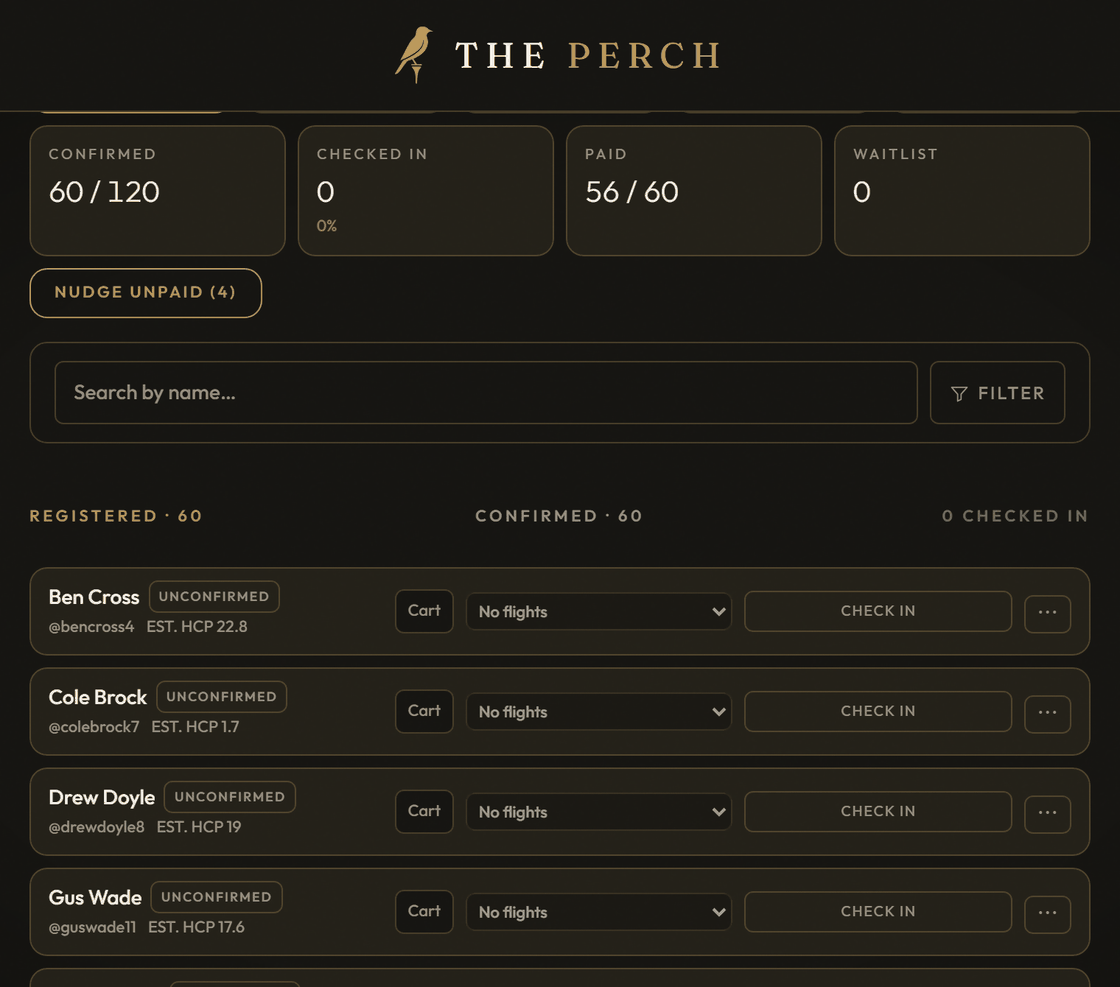Image resolution: width=1120 pixels, height=987 pixels.
Task: Toggle Cart for Ben Cross
Action: click(424, 611)
